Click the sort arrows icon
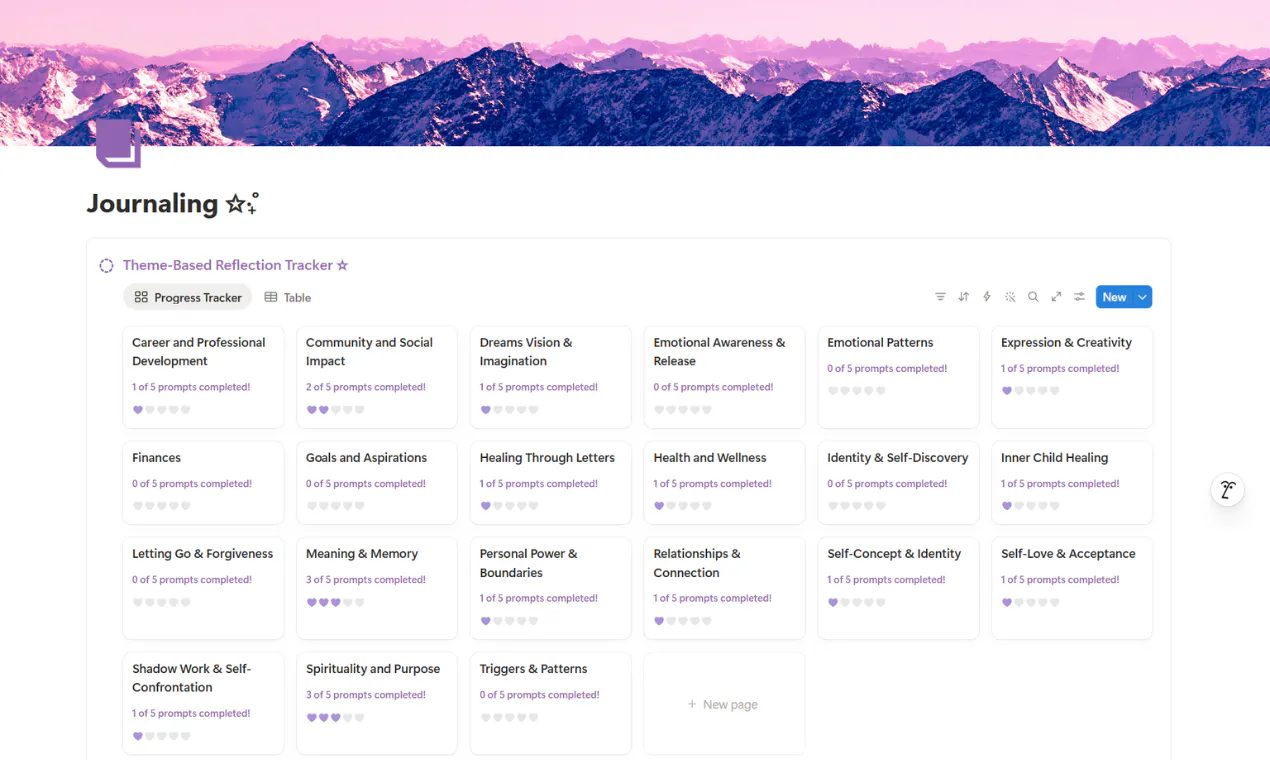 [964, 297]
